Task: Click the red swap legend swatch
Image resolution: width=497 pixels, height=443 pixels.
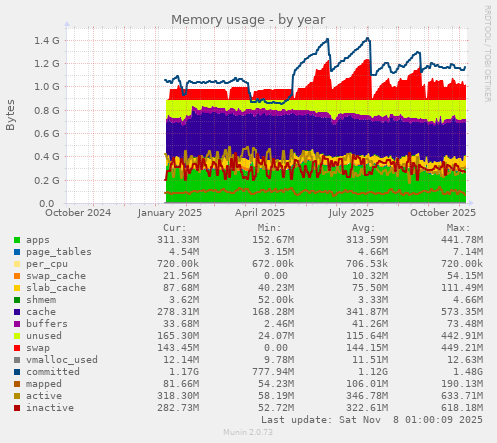Action: [x=17, y=348]
